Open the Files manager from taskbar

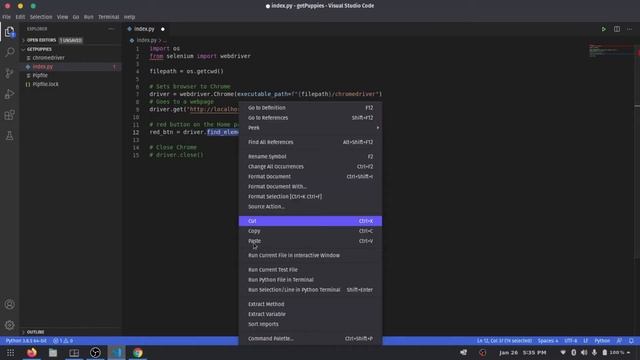pos(53,352)
